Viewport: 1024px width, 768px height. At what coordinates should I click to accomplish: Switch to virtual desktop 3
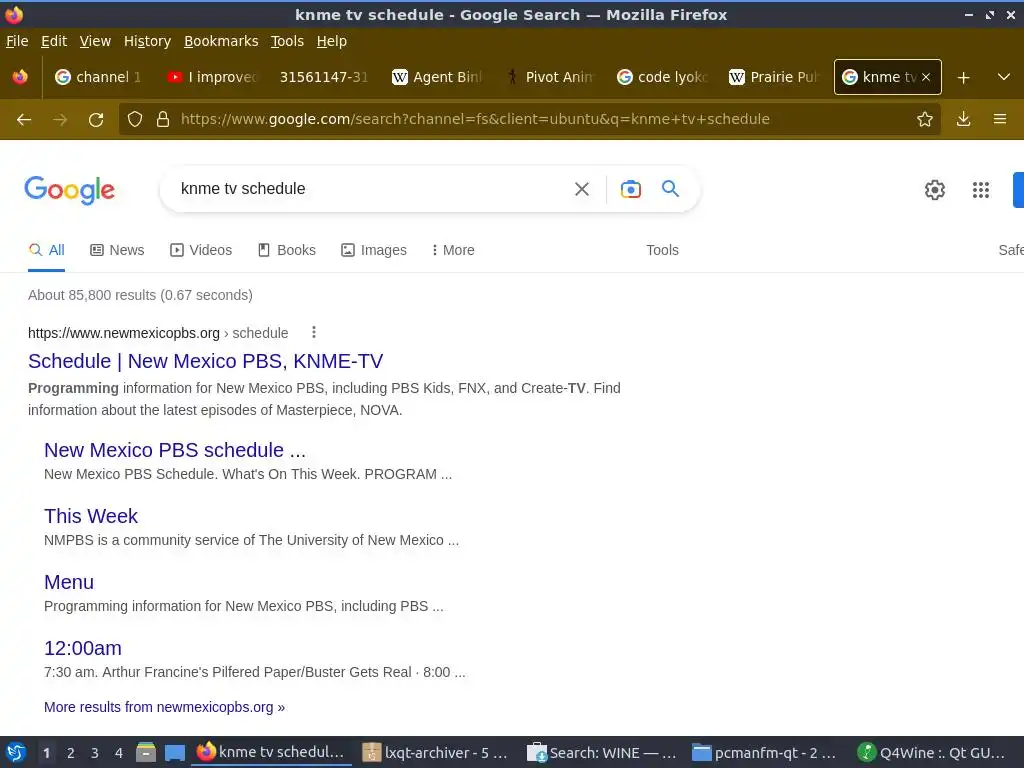click(x=95, y=753)
